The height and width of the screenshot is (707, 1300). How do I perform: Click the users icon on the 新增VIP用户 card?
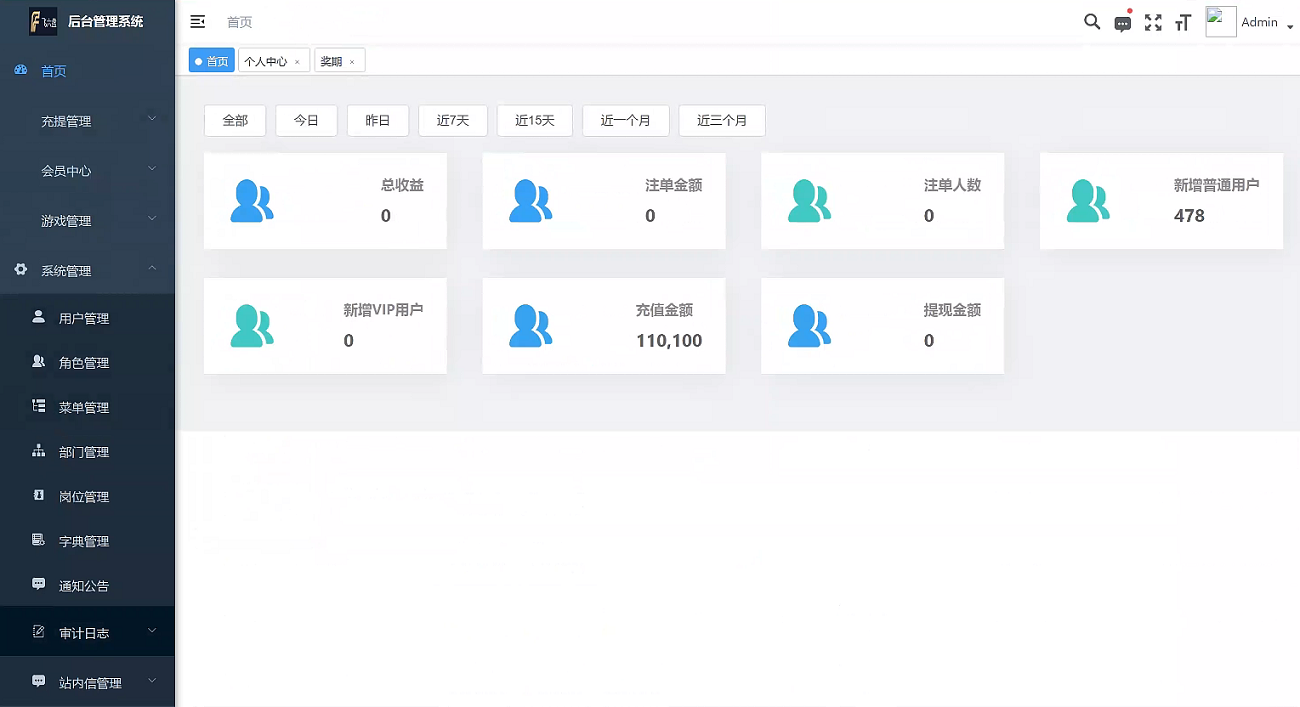(252, 326)
